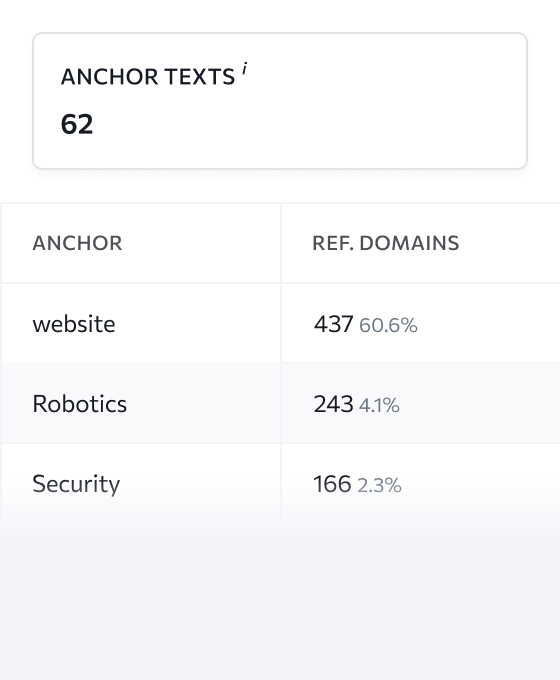The image size is (560, 680).
Task: Click the 437 referring domains value
Action: coord(333,324)
